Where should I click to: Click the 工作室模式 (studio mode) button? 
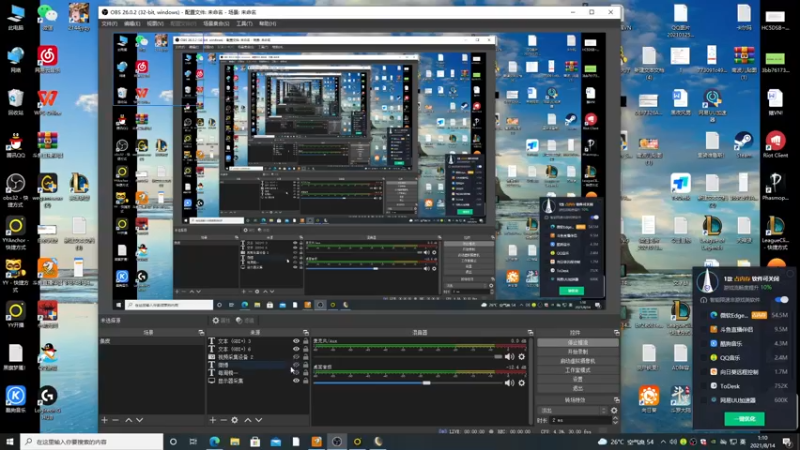(578, 370)
